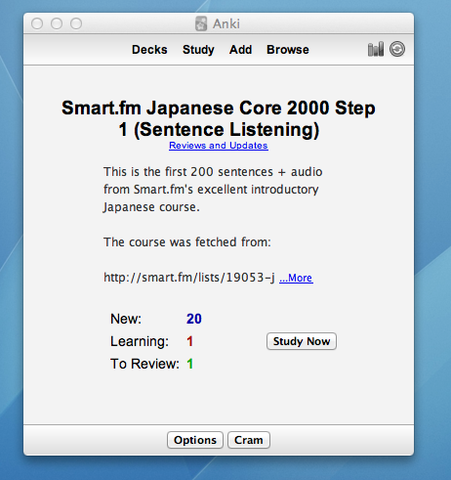Image resolution: width=451 pixels, height=480 pixels.
Task: Minimize the Anki window
Action: point(57,24)
